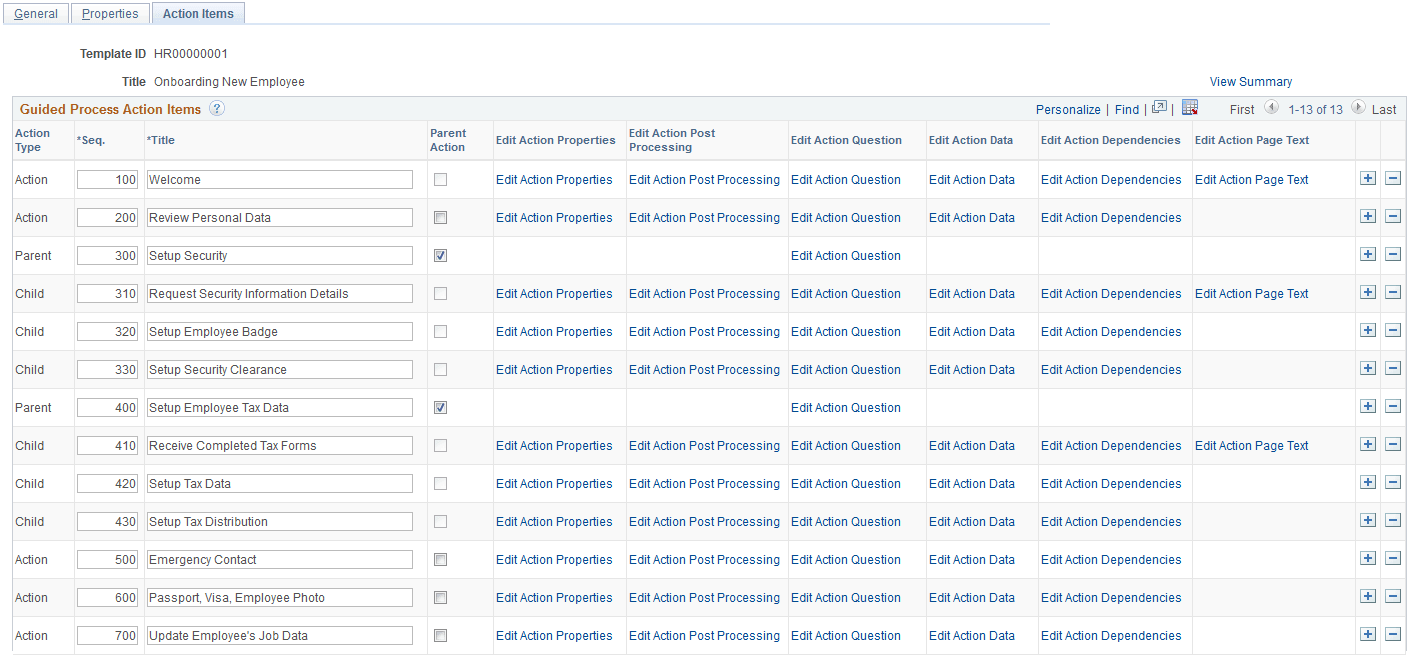Click the Setup Employee Badge title field
This screenshot has height=658, width=1409.
[279, 331]
